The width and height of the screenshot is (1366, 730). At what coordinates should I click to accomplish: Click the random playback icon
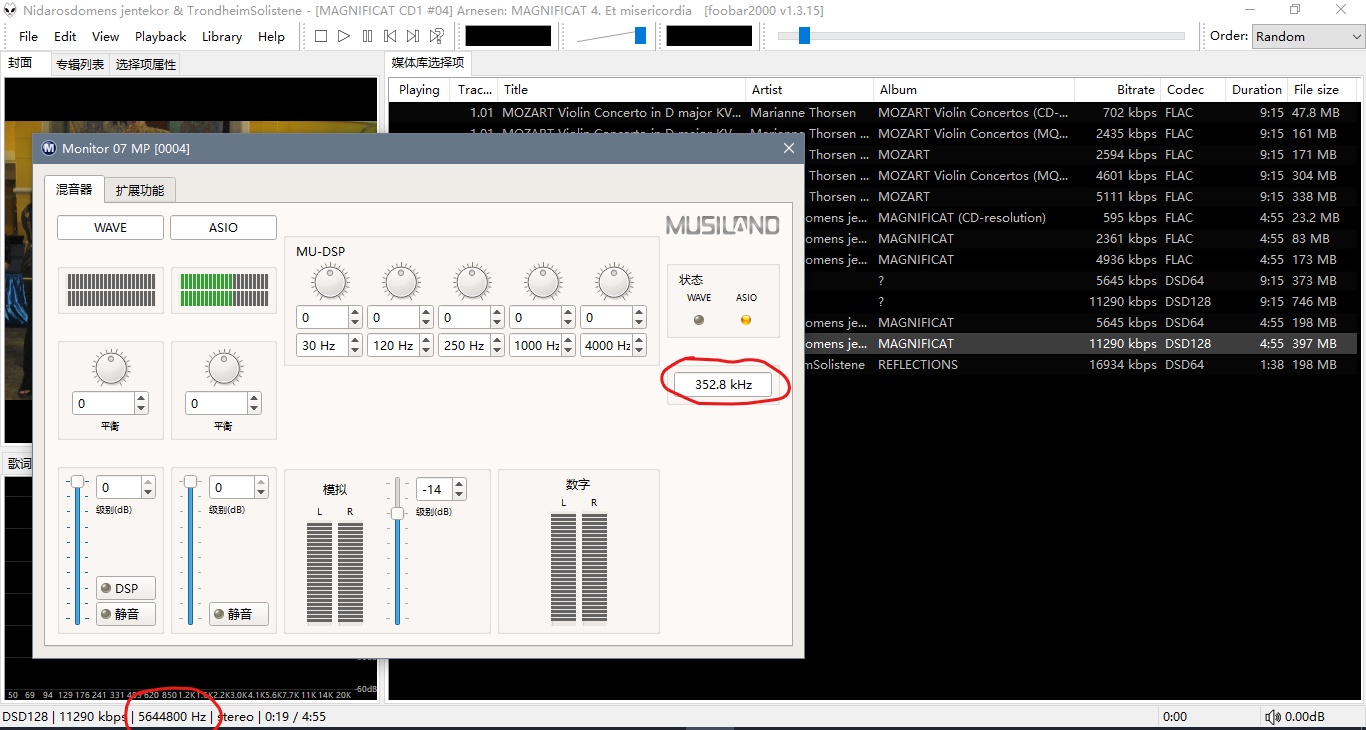pos(437,36)
